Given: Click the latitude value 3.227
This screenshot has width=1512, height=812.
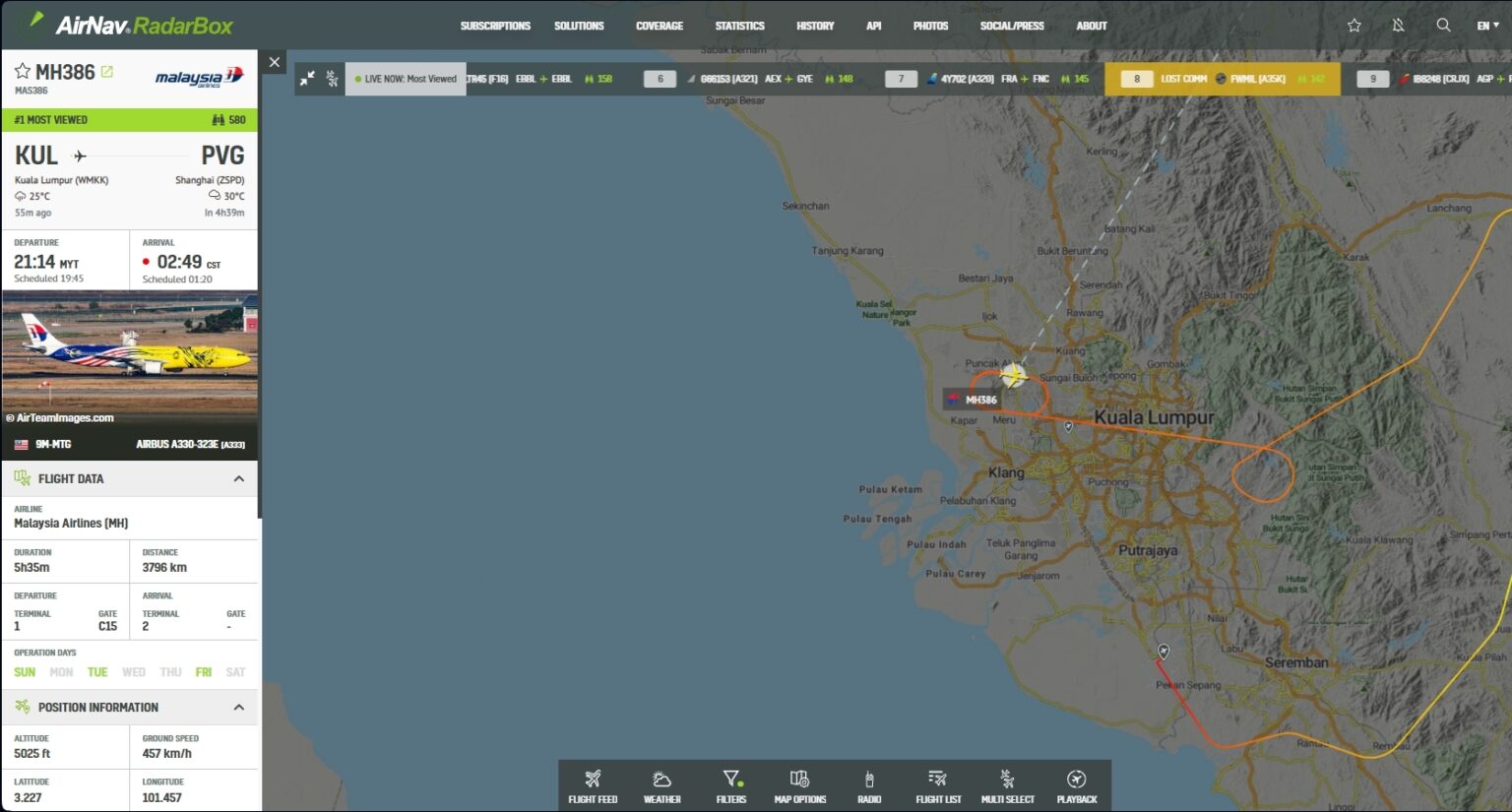Looking at the screenshot, I should point(28,797).
